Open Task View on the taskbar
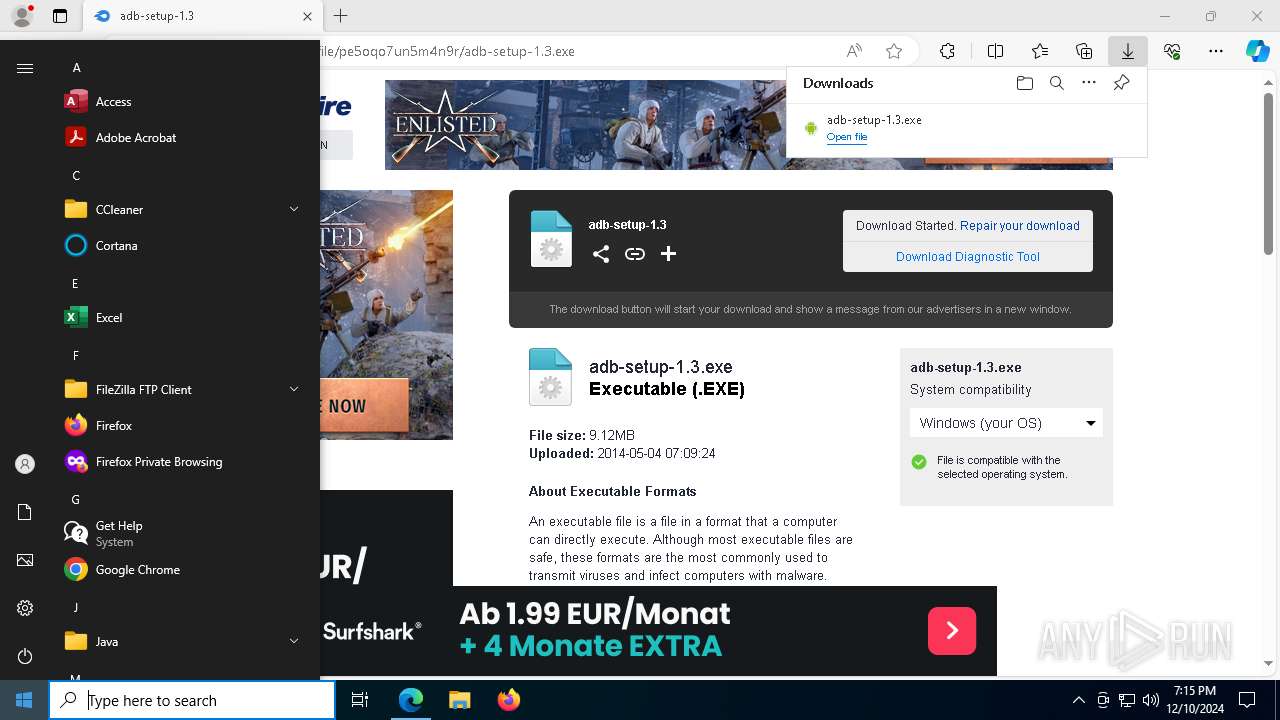The width and height of the screenshot is (1280, 720). (360, 700)
